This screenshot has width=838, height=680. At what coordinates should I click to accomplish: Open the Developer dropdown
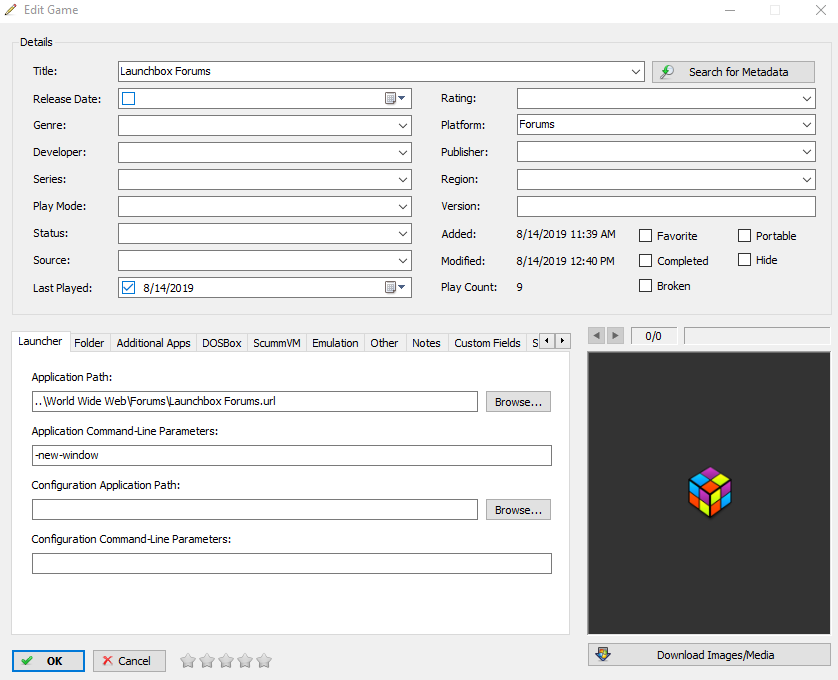coord(403,153)
